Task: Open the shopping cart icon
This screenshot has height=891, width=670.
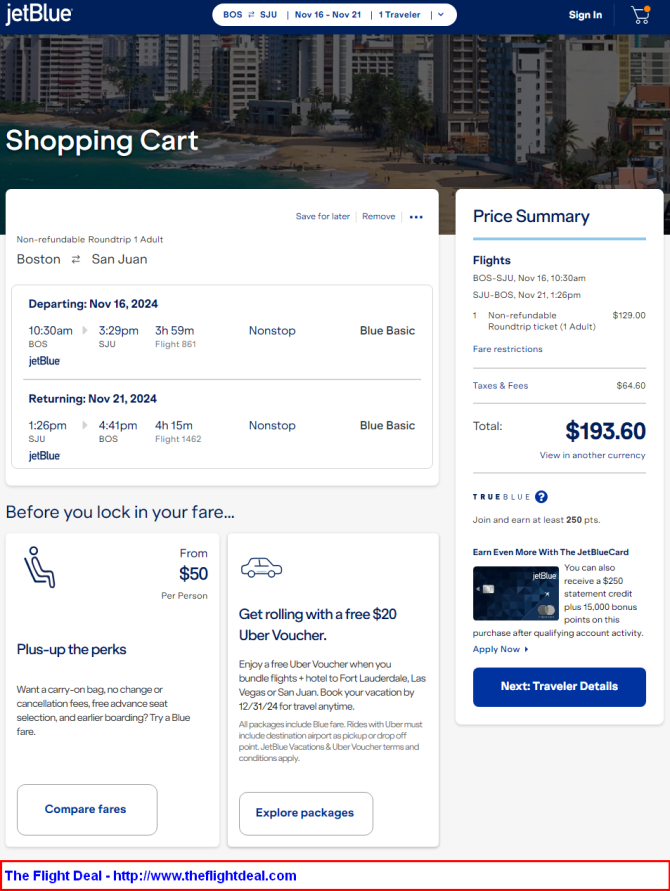Action: 641,15
